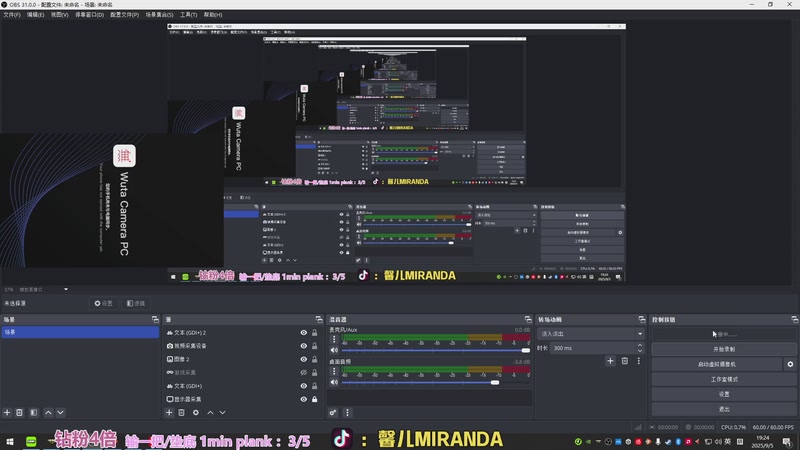Open the 帮助(H) menu
Viewport: 800px width, 450px height.
click(213, 15)
